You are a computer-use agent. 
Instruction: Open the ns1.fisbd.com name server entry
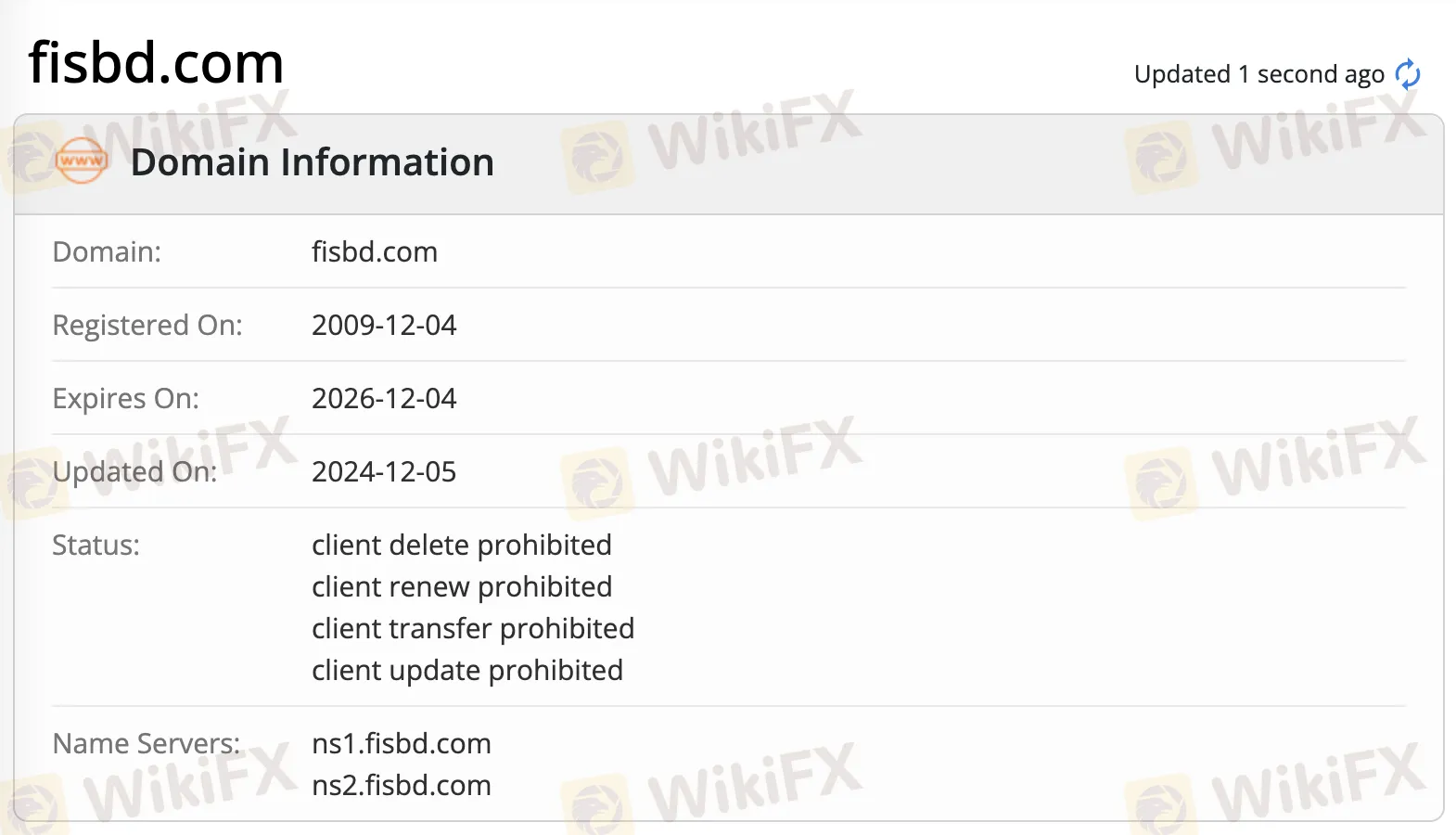coord(402,742)
